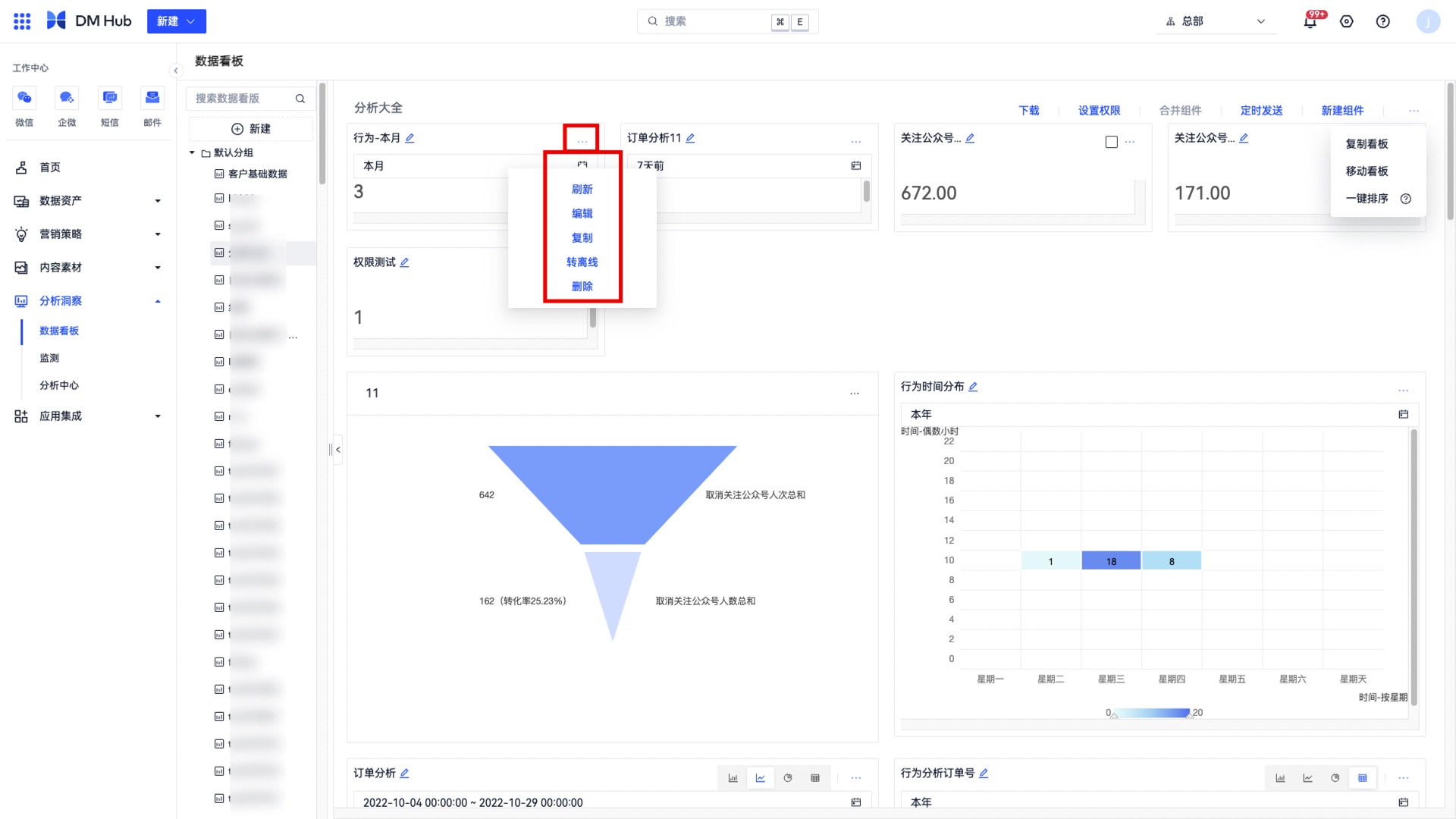Switch 订单分析 widget to line chart view
The image size is (1456, 819).
click(x=761, y=778)
